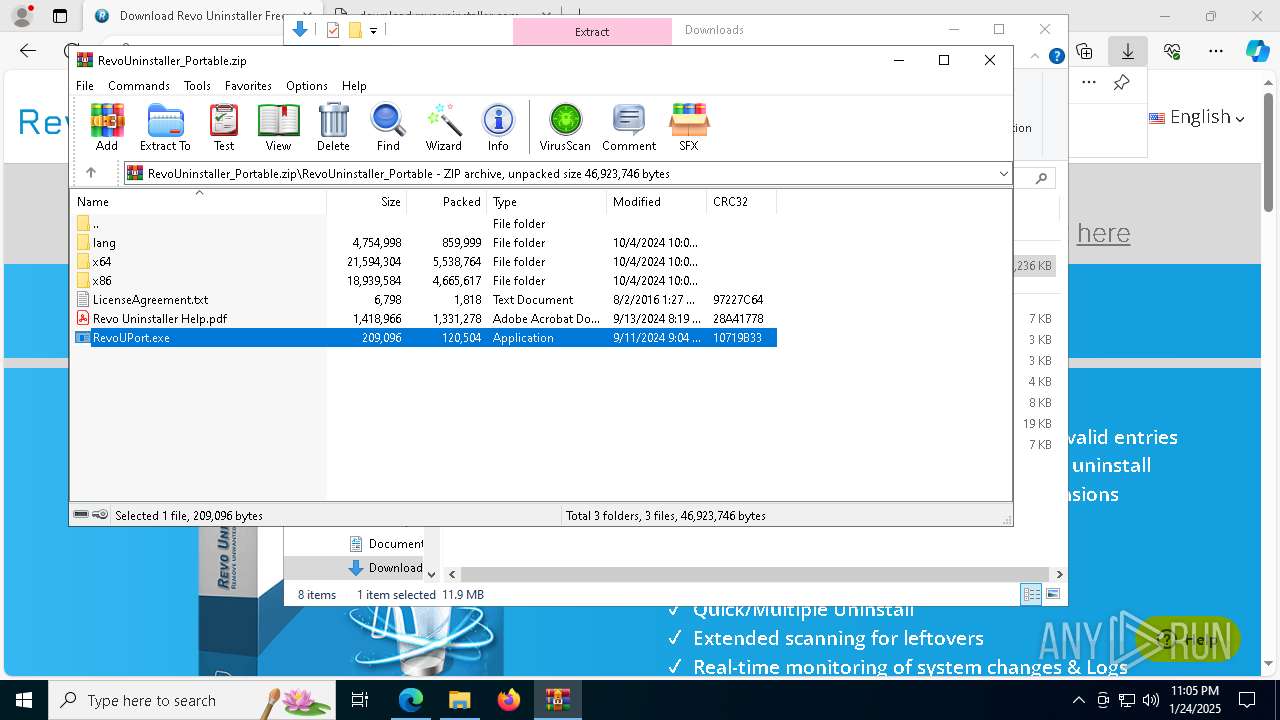Screen dimensions: 1280x720
Task: Go up one level with the arrow icon
Action: (91, 173)
